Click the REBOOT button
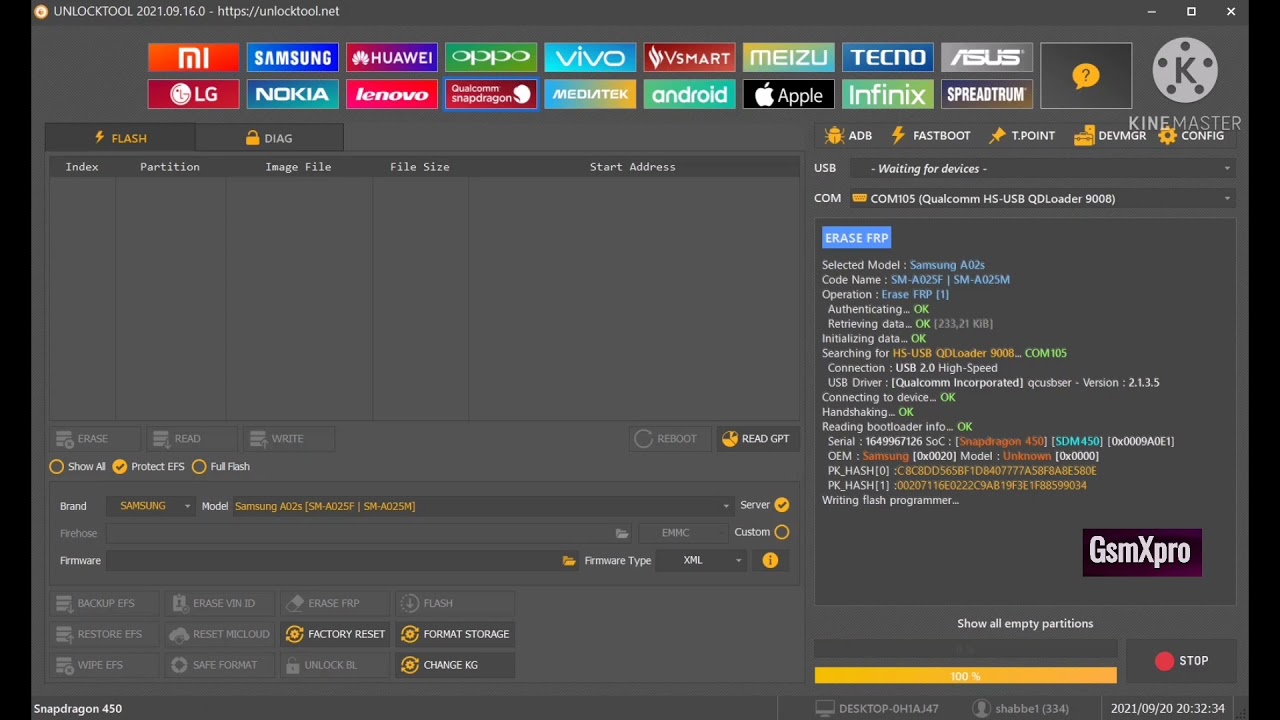This screenshot has width=1280, height=720. coord(669,439)
